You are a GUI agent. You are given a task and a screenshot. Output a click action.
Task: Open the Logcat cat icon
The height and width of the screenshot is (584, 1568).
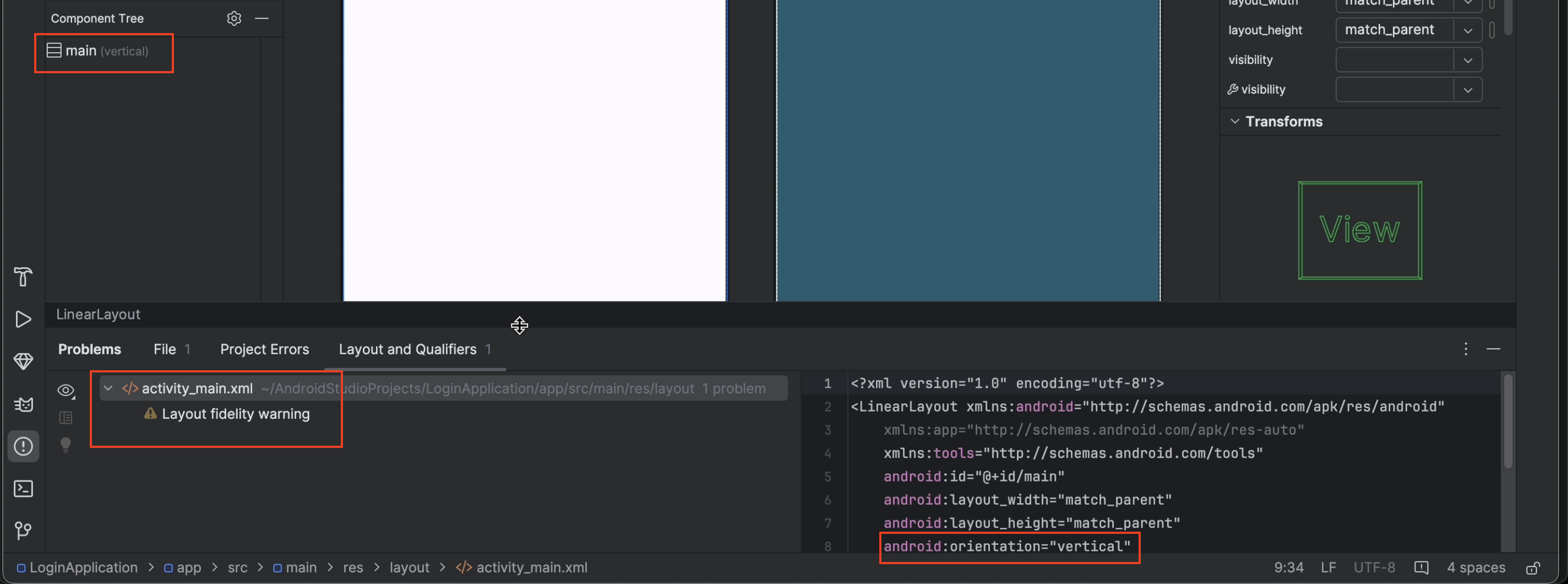point(23,404)
